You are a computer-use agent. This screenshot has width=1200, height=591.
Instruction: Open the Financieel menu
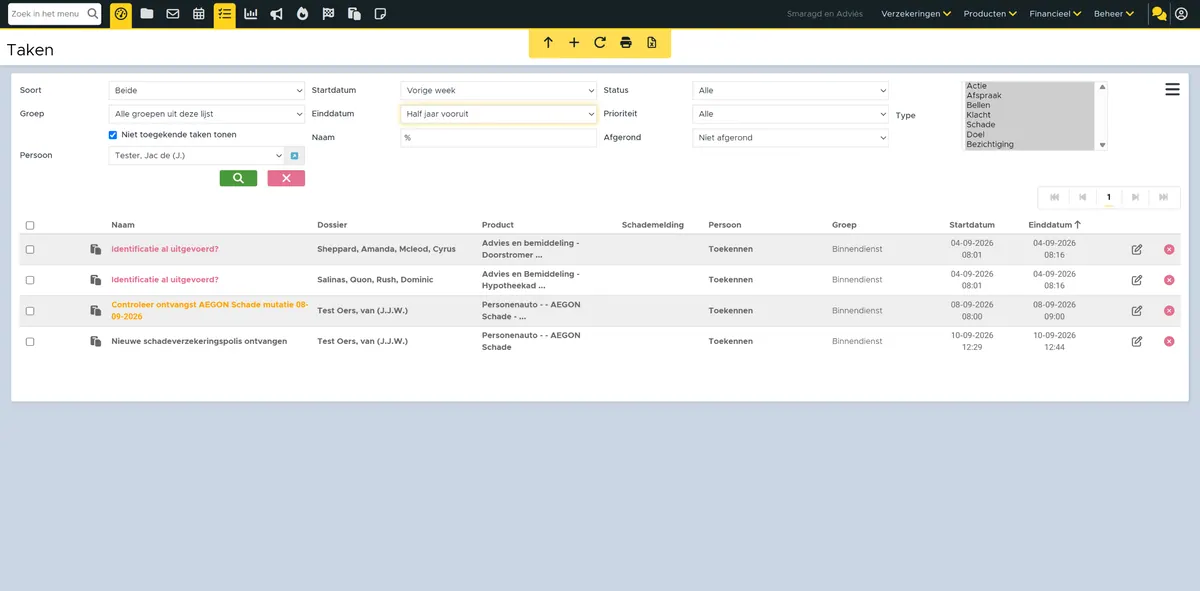[1056, 14]
